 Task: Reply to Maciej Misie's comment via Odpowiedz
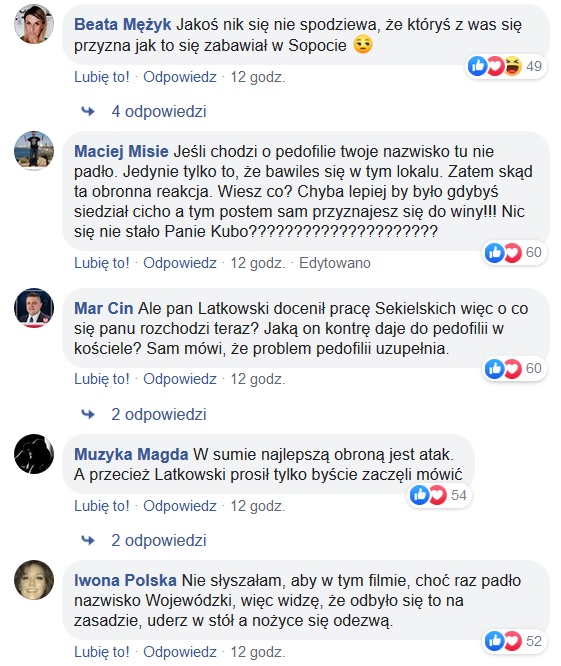(180, 263)
